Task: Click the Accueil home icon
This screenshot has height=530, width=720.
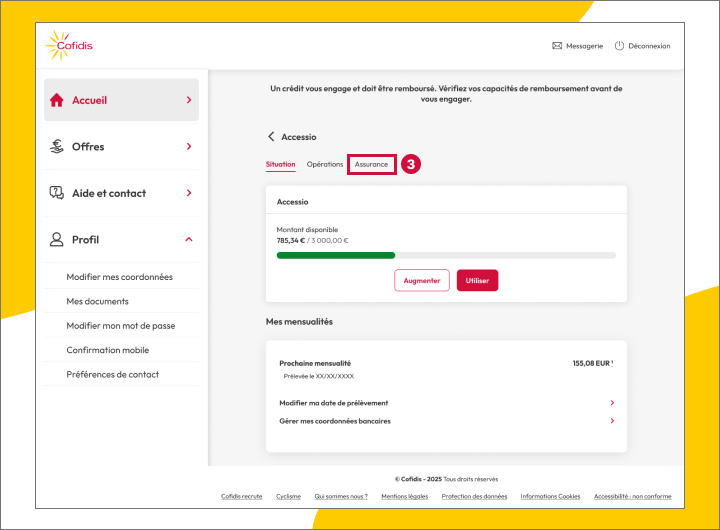Action: pos(57,100)
